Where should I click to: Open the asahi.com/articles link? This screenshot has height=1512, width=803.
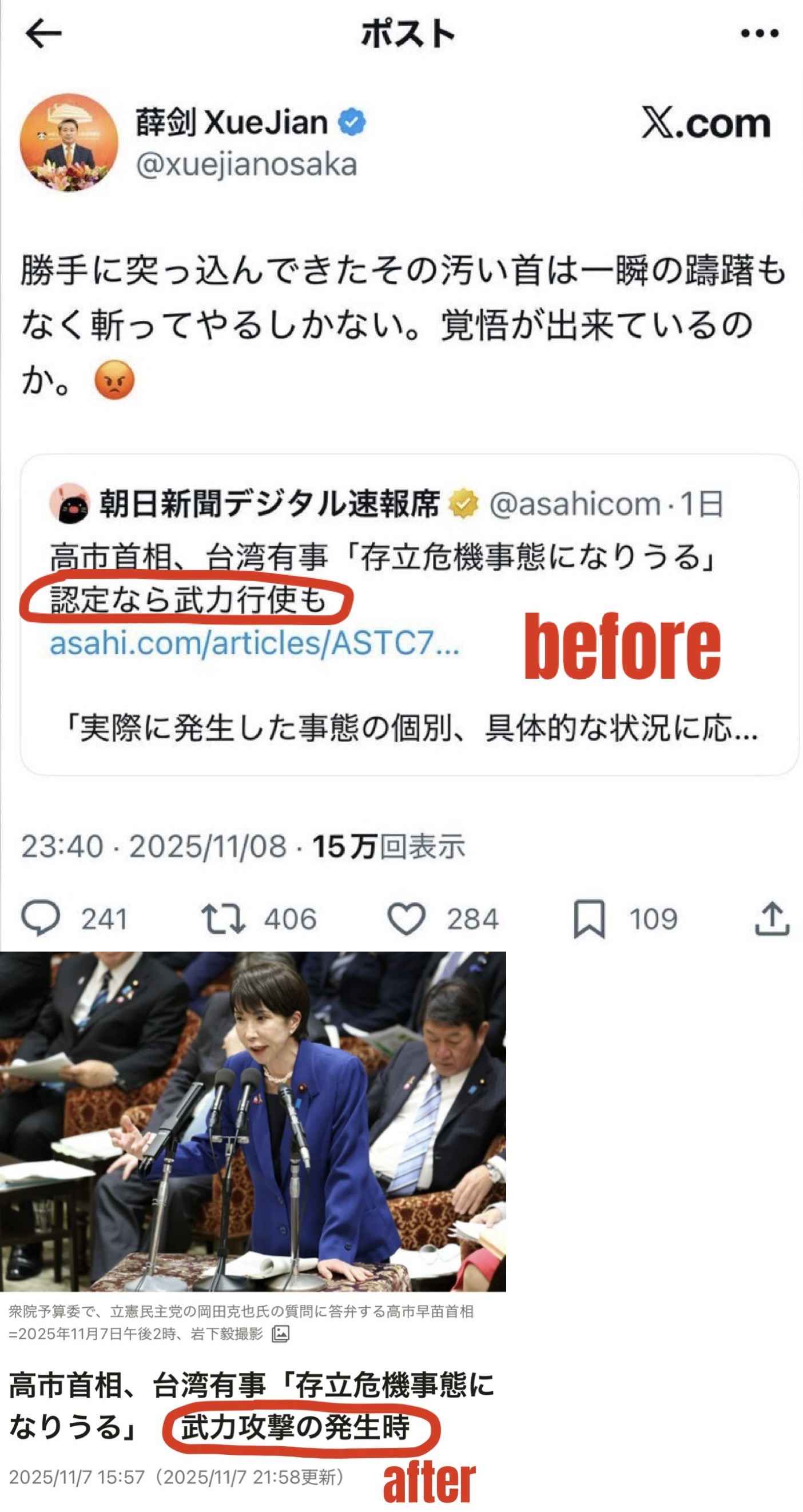(254, 643)
